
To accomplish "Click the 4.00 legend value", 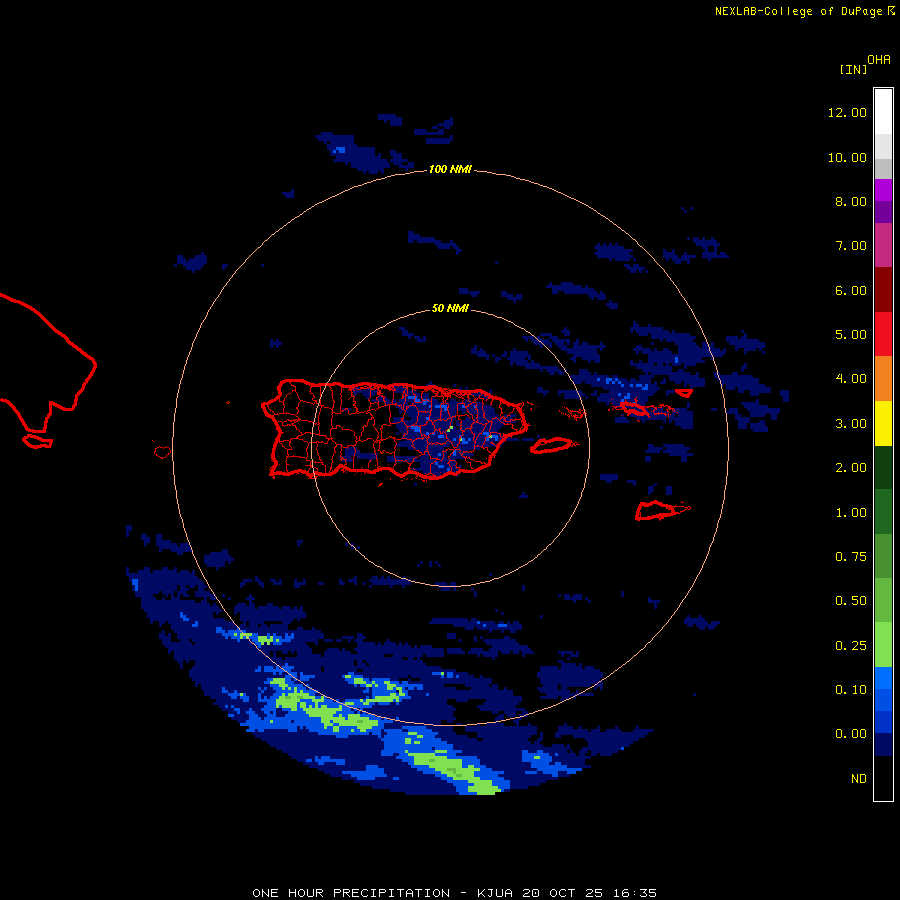I will 851,379.
